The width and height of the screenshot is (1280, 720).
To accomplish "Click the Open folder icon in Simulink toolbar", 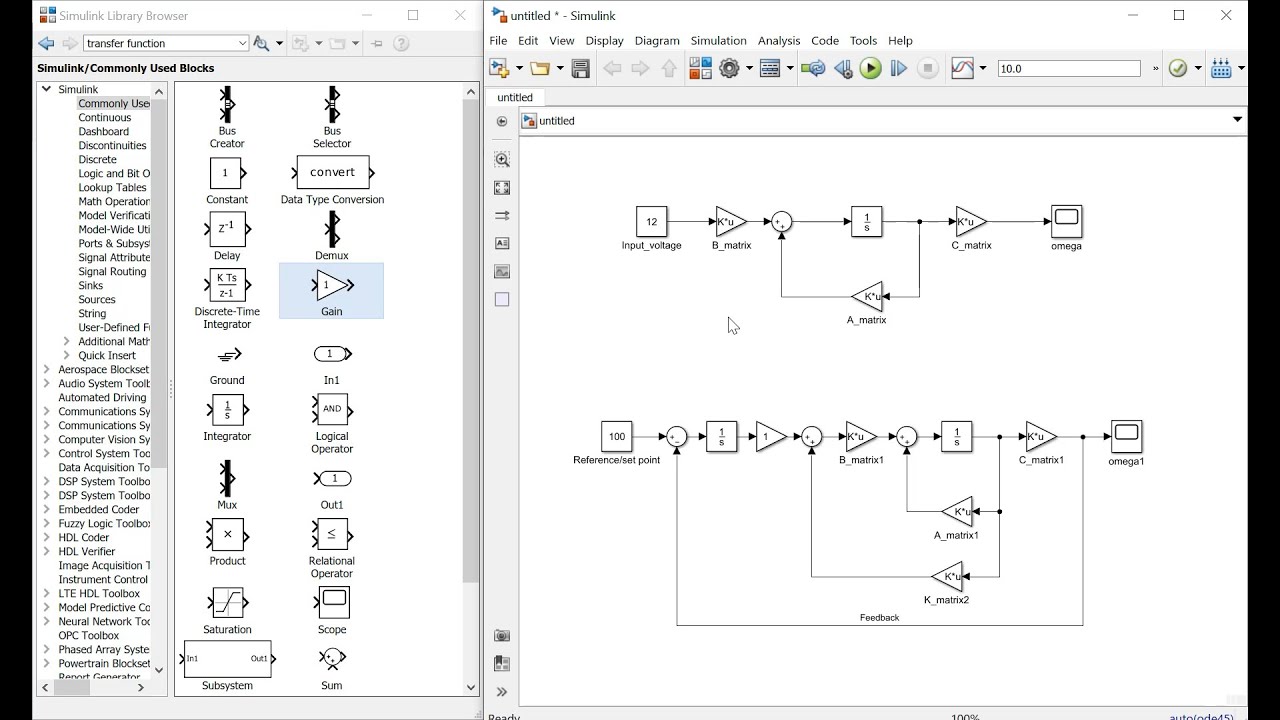I will click(540, 68).
